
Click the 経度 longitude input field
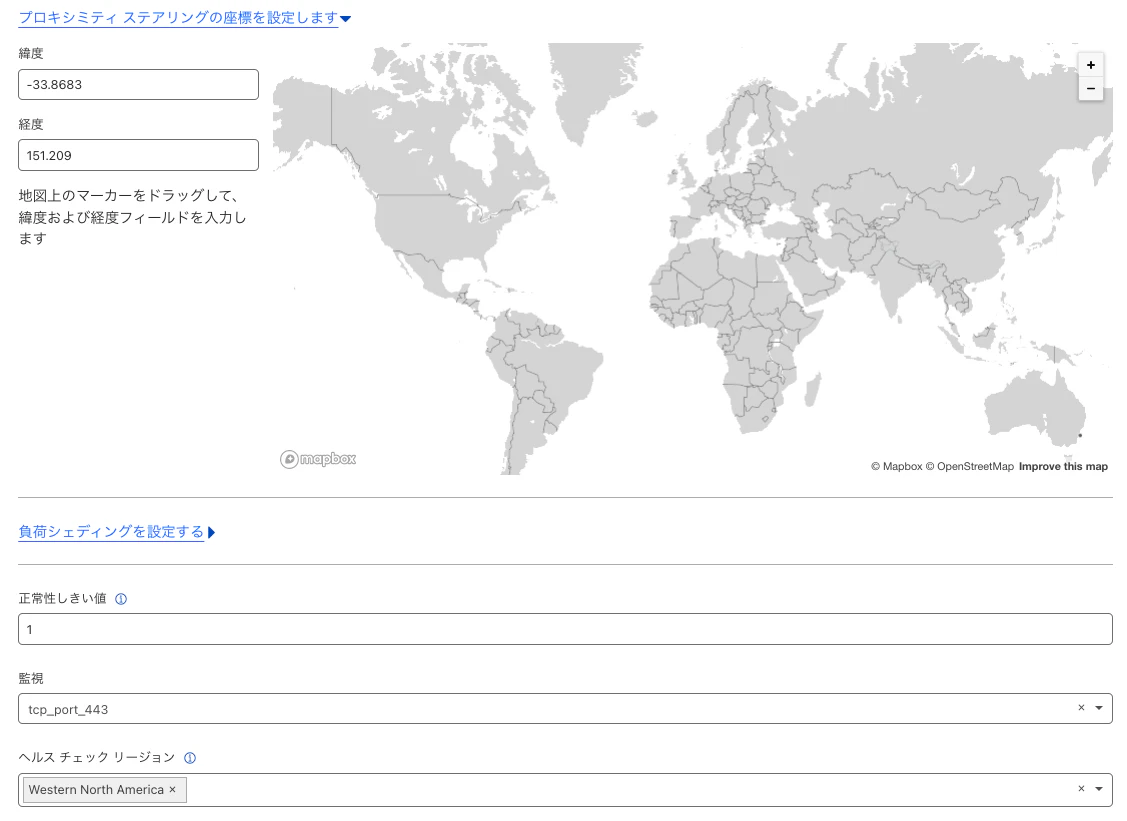coord(138,154)
